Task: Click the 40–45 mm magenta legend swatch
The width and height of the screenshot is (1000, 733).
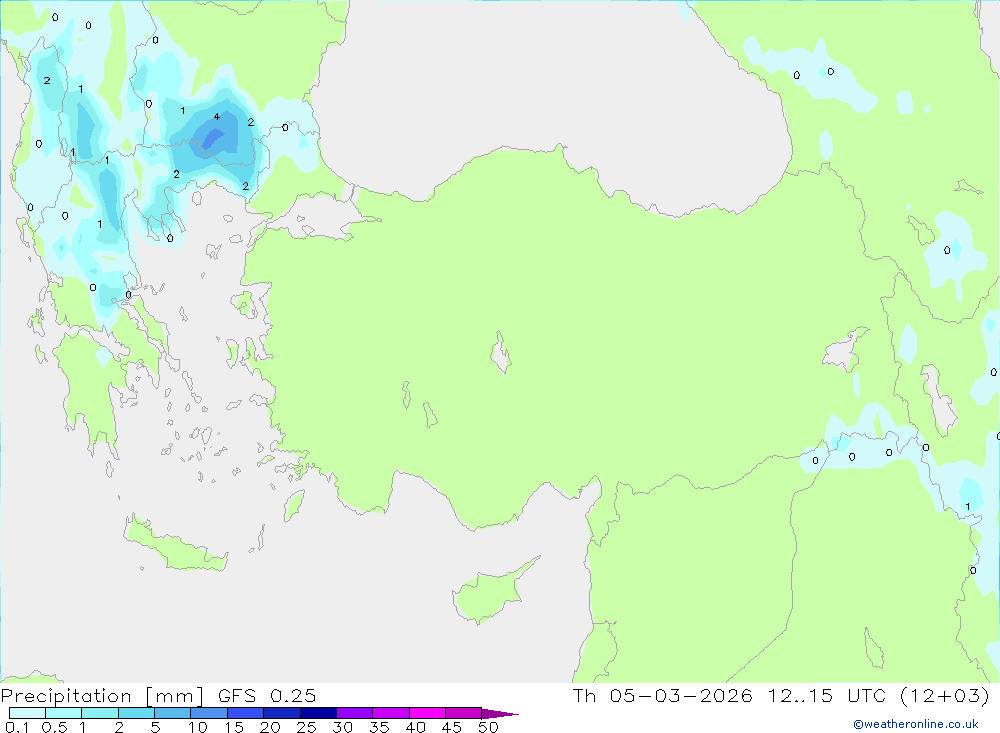Action: click(x=427, y=713)
